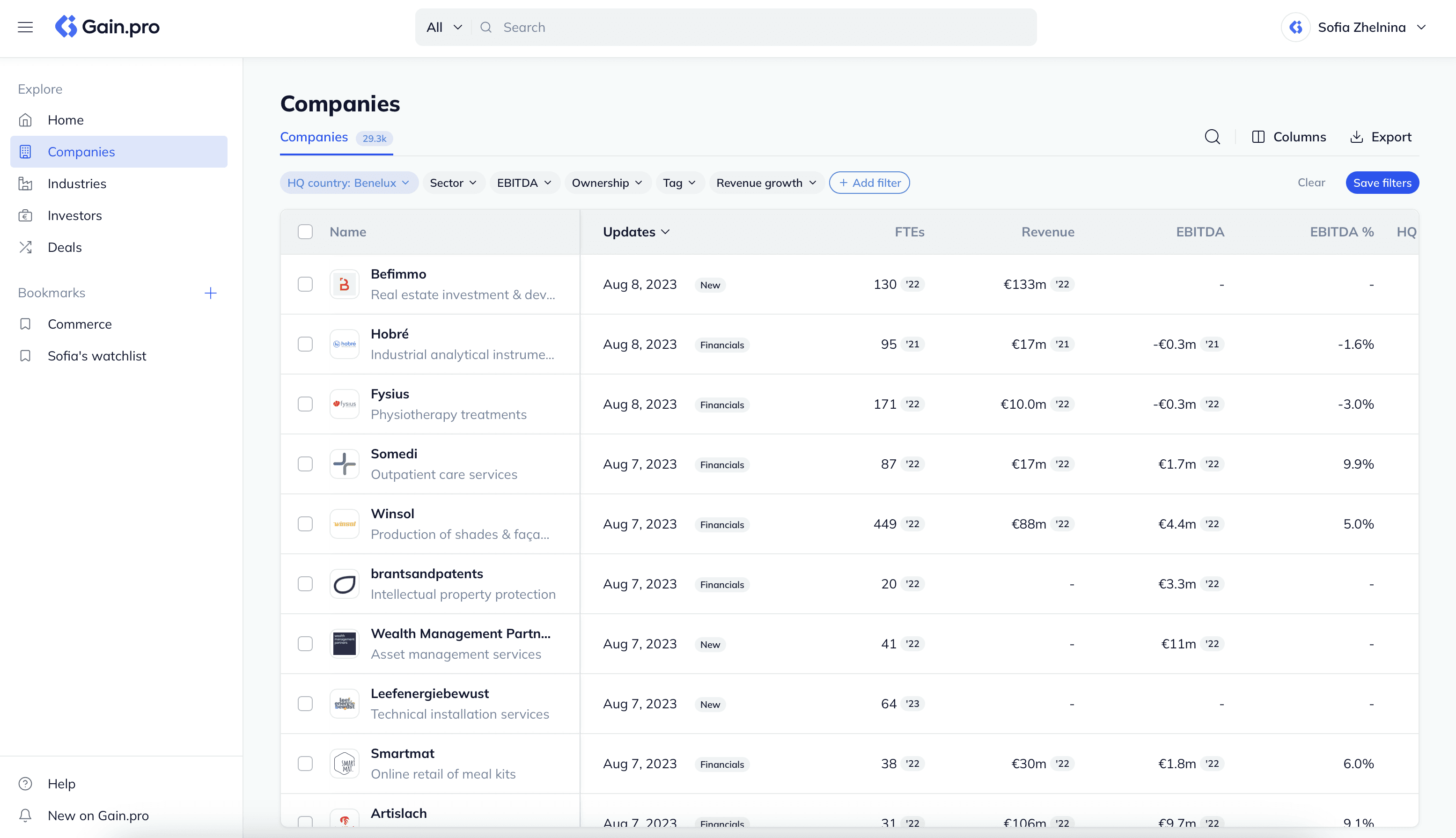Open the Columns settings button

click(x=1288, y=136)
